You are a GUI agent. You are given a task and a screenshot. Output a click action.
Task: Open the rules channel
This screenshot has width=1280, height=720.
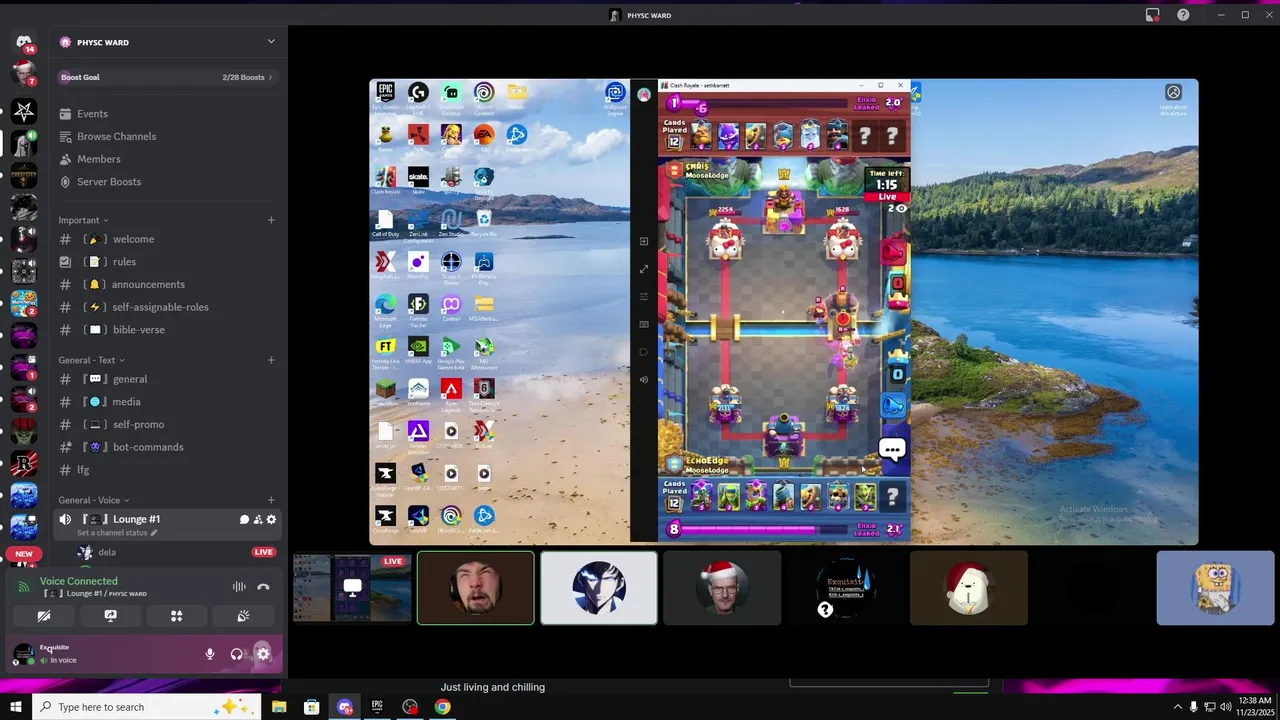(167, 262)
